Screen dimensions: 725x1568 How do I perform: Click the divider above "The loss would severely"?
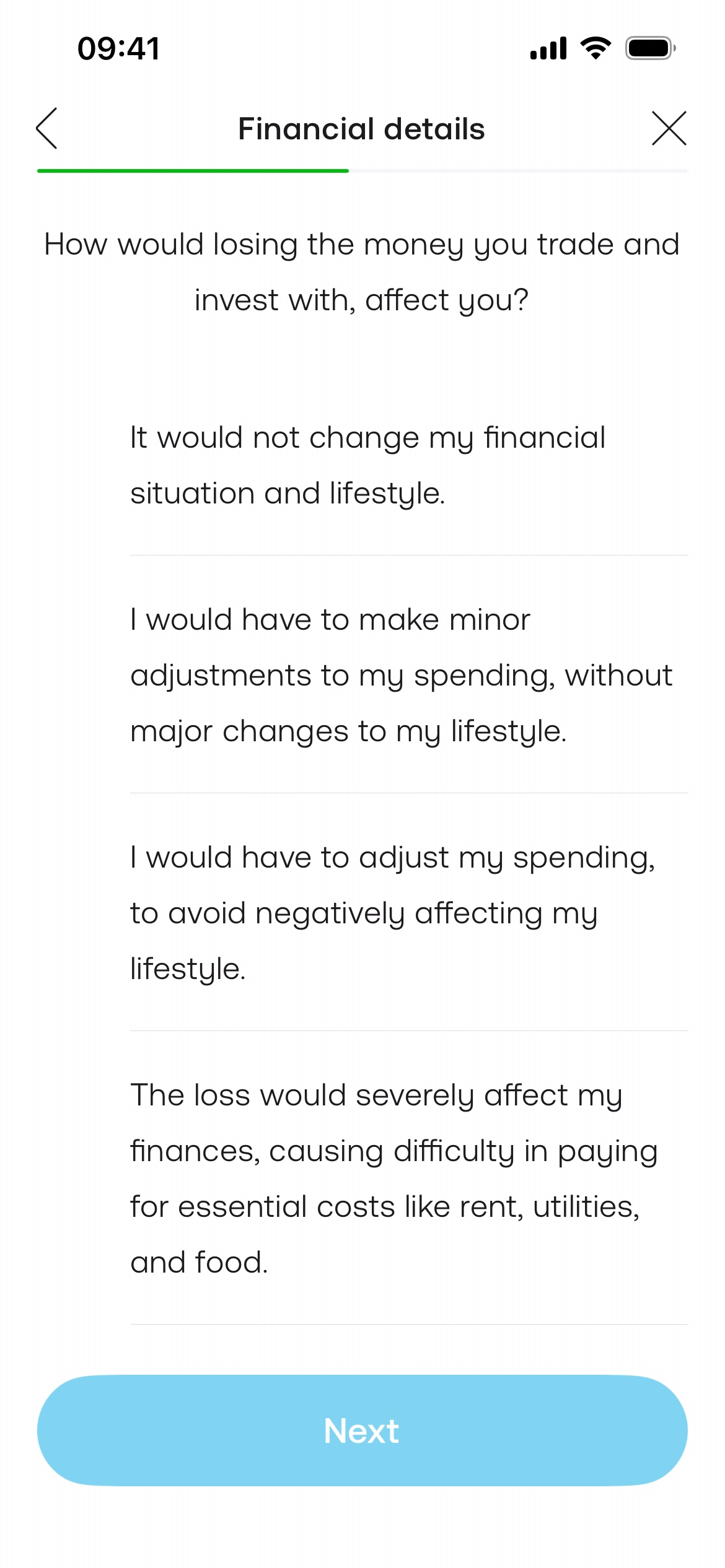tap(408, 1030)
